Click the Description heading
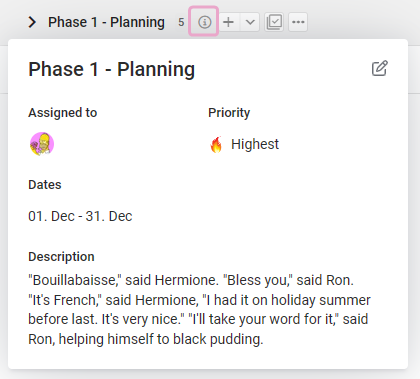Image resolution: width=420 pixels, height=379 pixels. 61,257
